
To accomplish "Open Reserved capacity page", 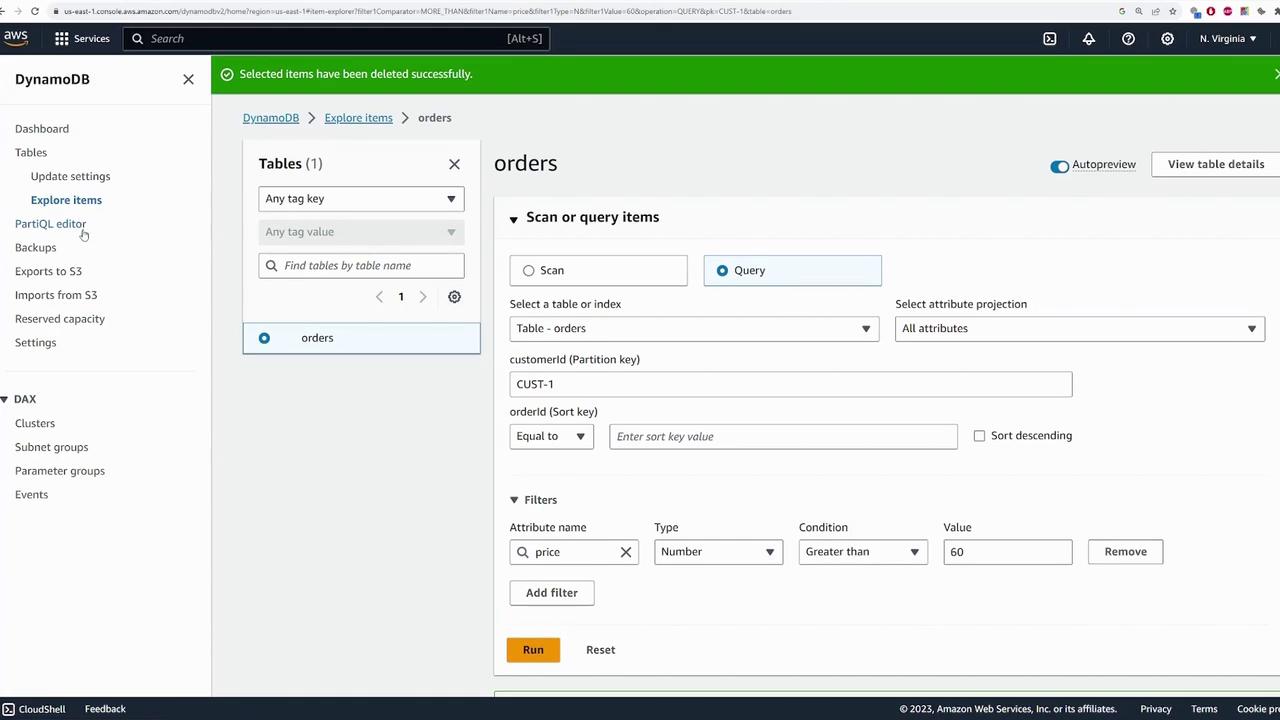I will click(x=60, y=319).
